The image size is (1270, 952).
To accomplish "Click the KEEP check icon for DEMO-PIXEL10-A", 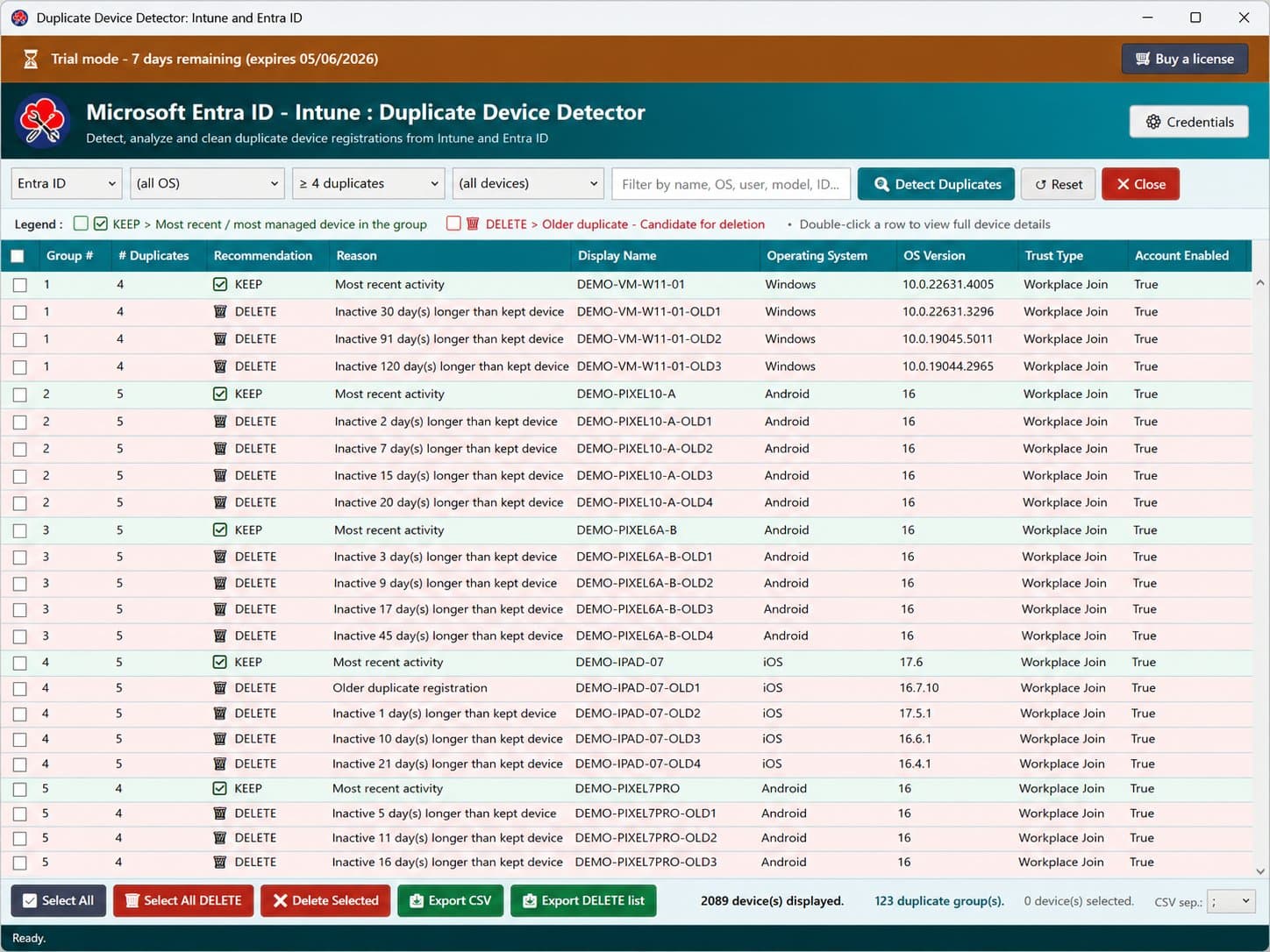I will [x=220, y=394].
